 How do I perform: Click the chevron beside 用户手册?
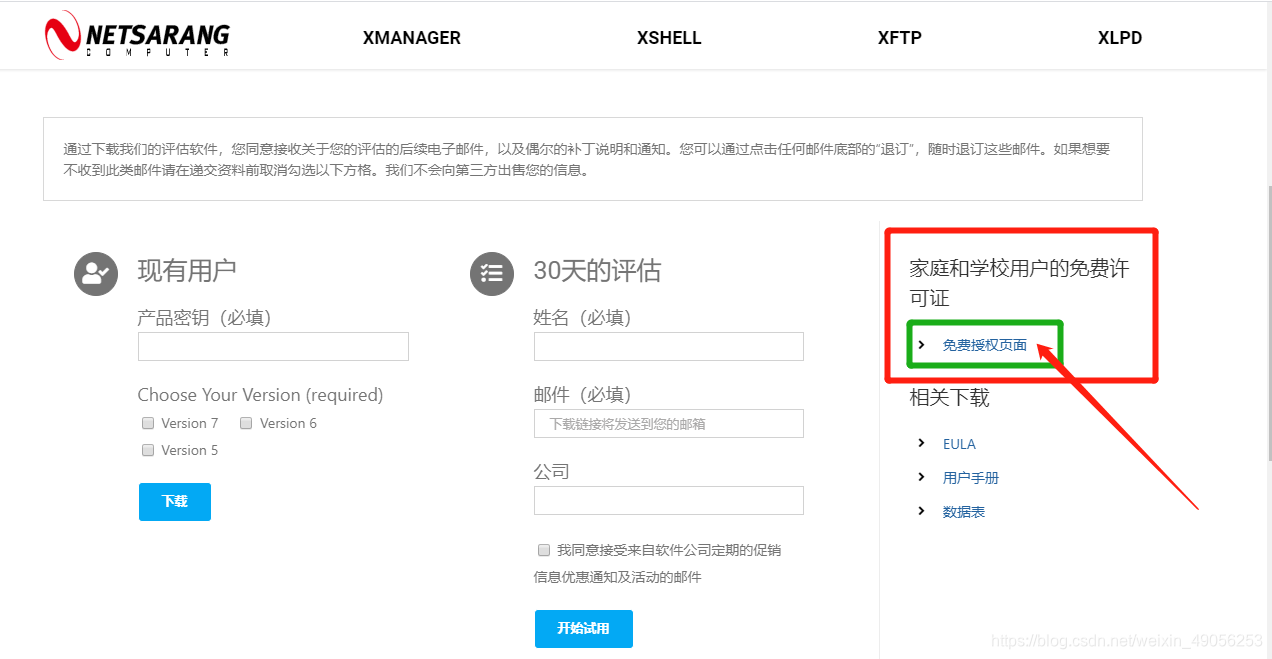[x=921, y=477]
